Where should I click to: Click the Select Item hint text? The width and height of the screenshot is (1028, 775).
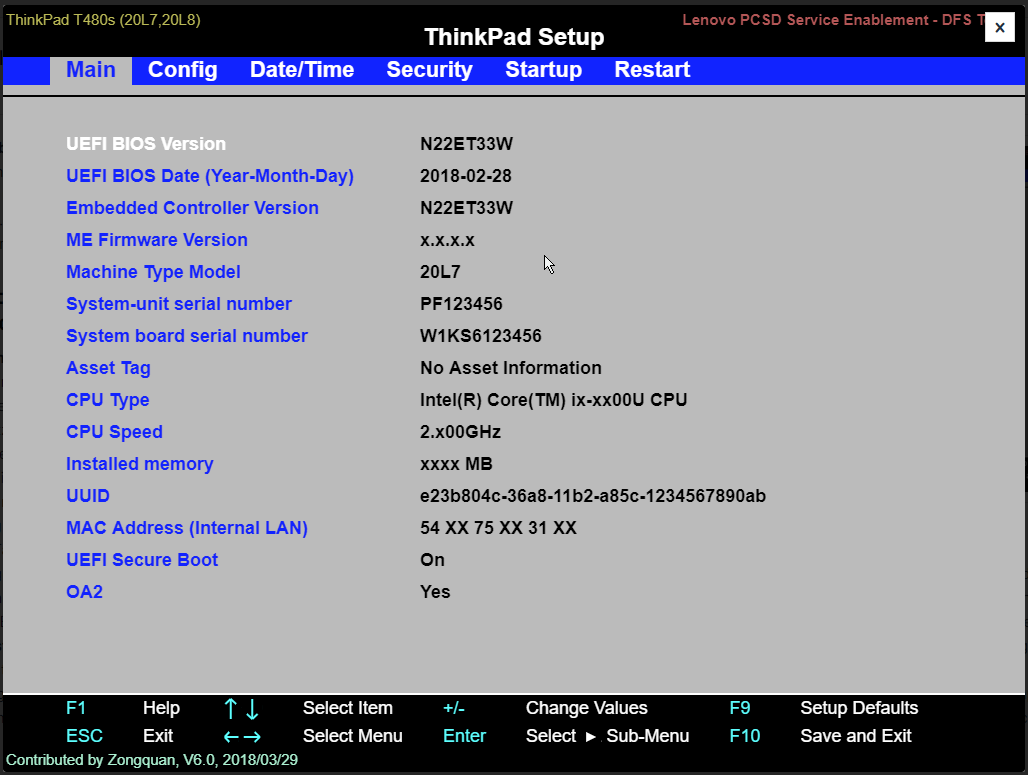[347, 708]
